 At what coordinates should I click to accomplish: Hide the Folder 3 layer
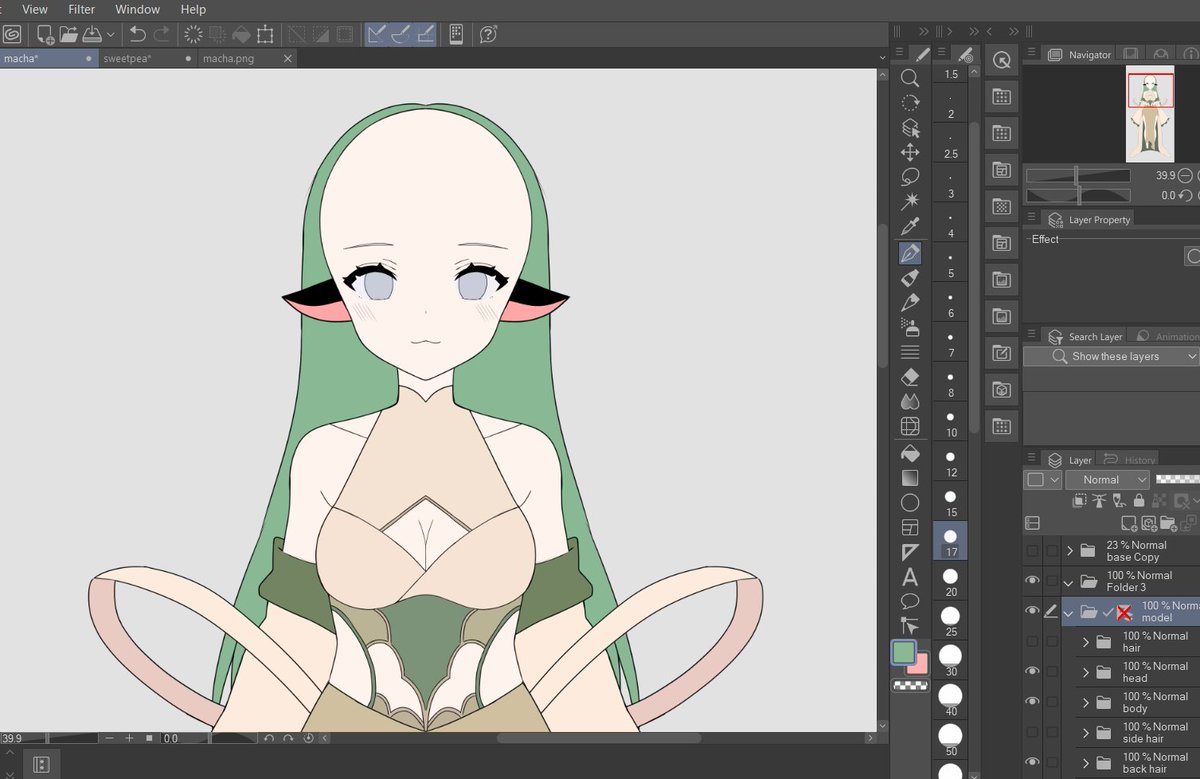tap(1033, 580)
